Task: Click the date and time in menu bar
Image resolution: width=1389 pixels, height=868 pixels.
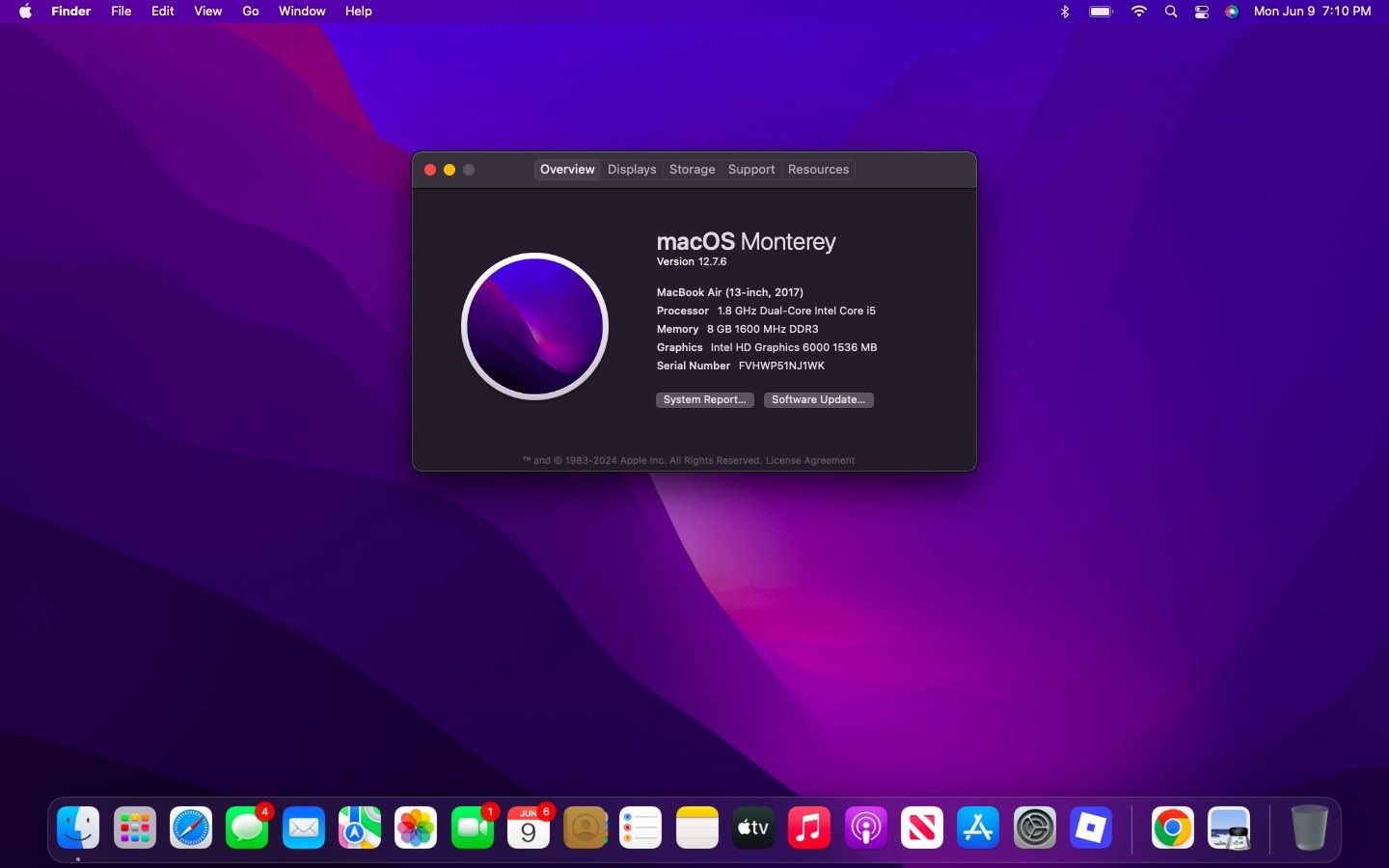Action: tap(1312, 12)
